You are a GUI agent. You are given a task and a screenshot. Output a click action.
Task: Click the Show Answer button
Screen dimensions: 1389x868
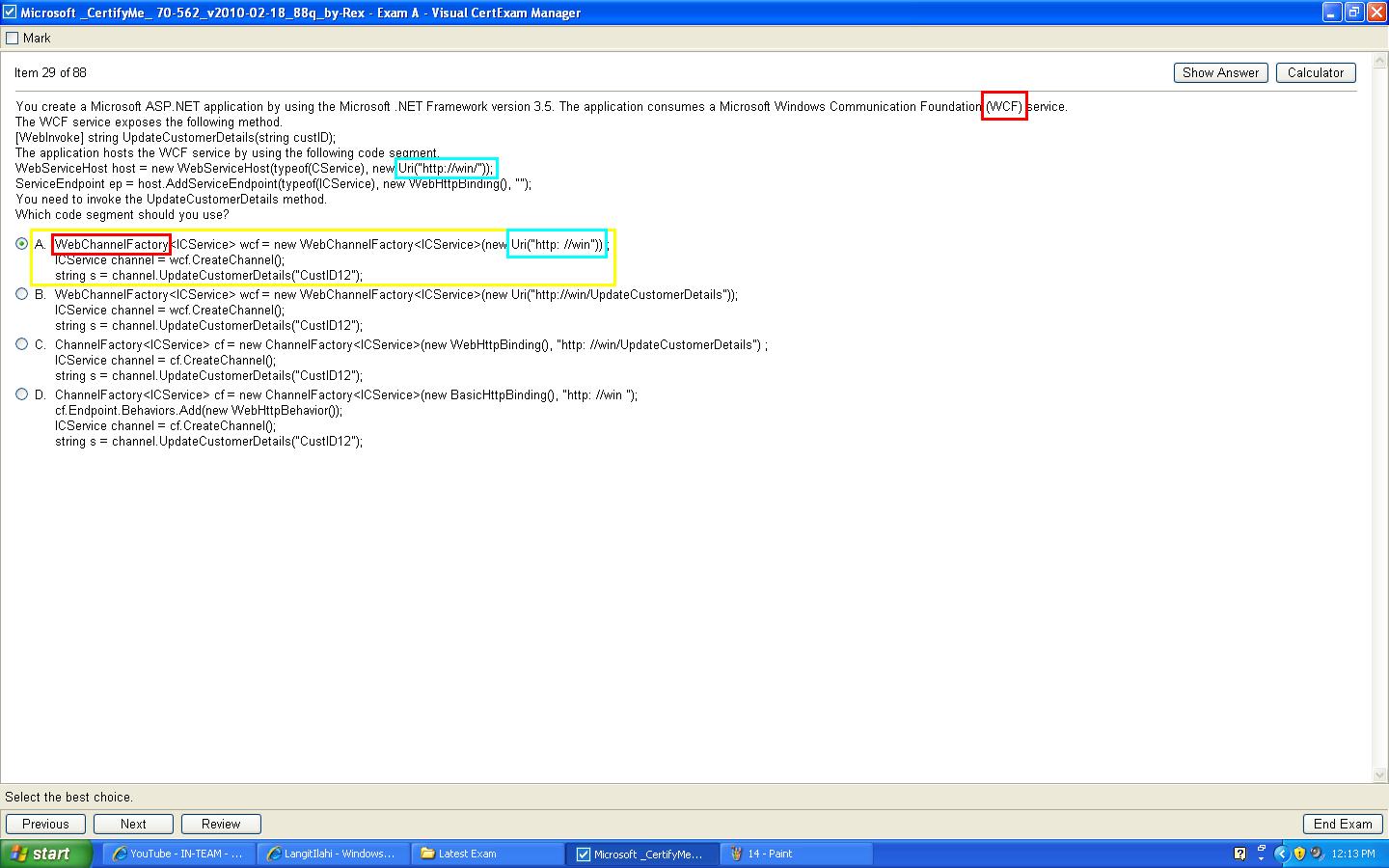click(1220, 72)
